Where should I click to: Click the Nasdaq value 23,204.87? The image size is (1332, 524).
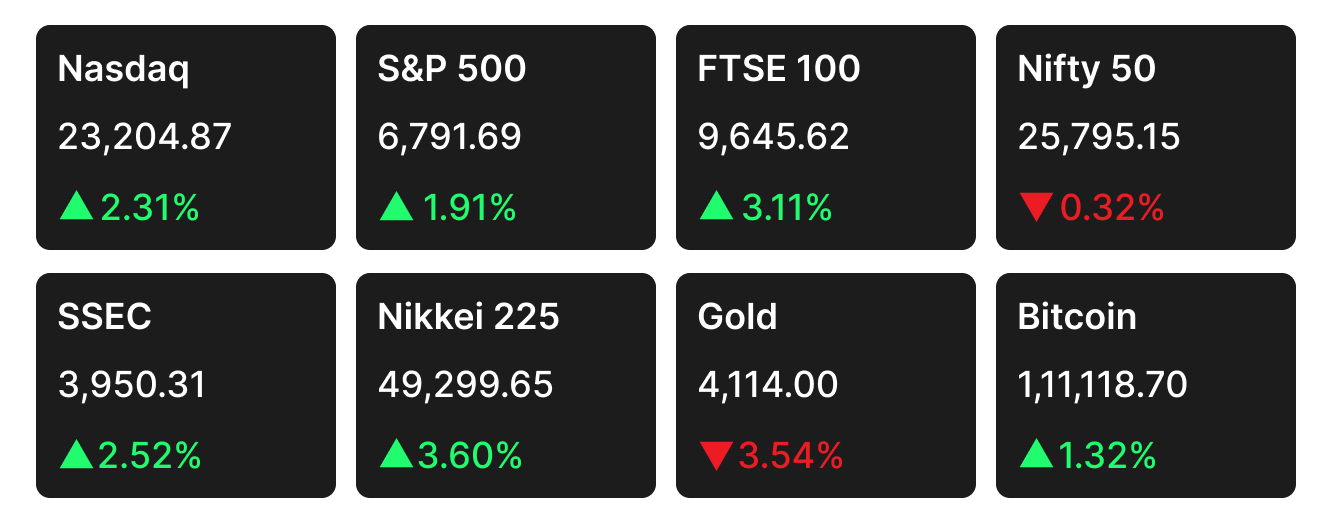click(x=145, y=136)
